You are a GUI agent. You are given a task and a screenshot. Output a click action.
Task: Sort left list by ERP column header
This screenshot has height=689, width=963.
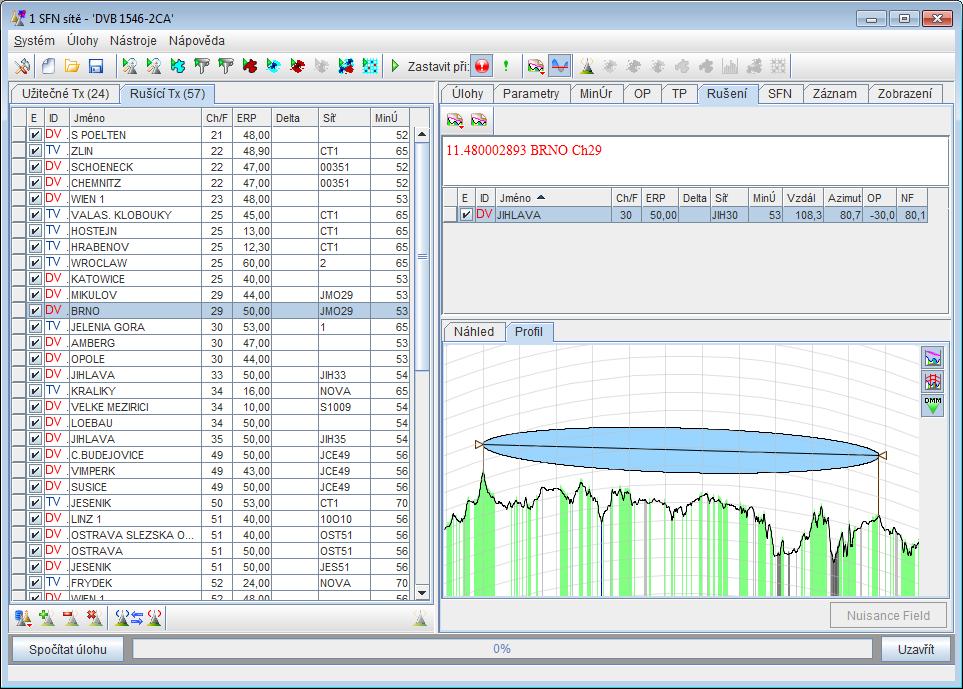[251, 118]
